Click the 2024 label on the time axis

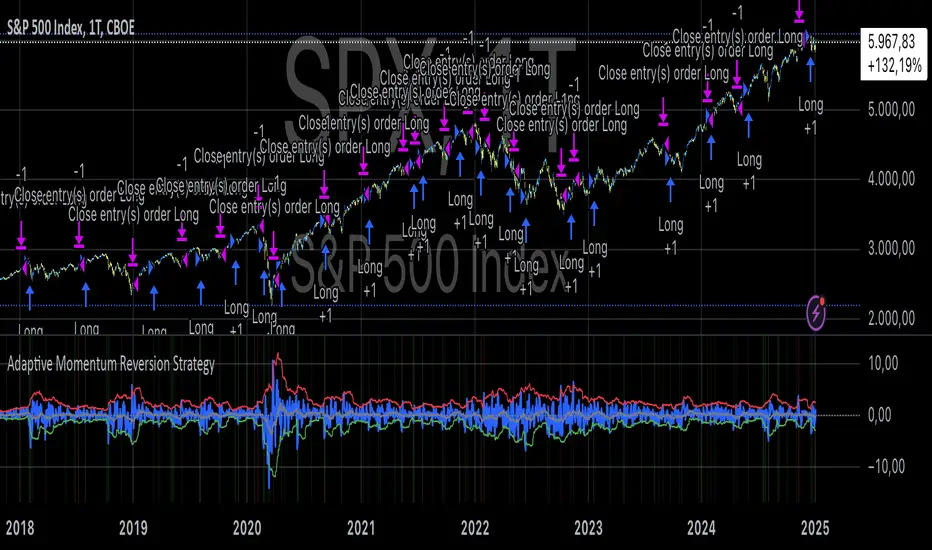click(x=701, y=528)
